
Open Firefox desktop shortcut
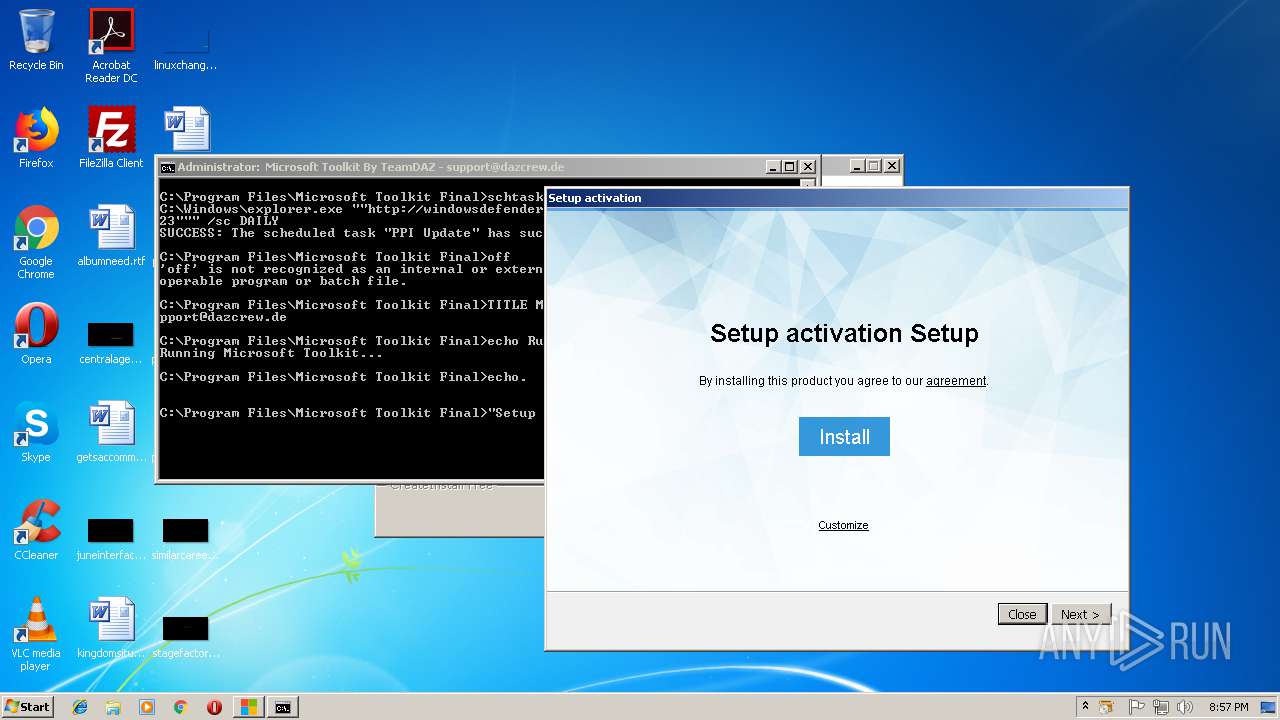[x=36, y=138]
